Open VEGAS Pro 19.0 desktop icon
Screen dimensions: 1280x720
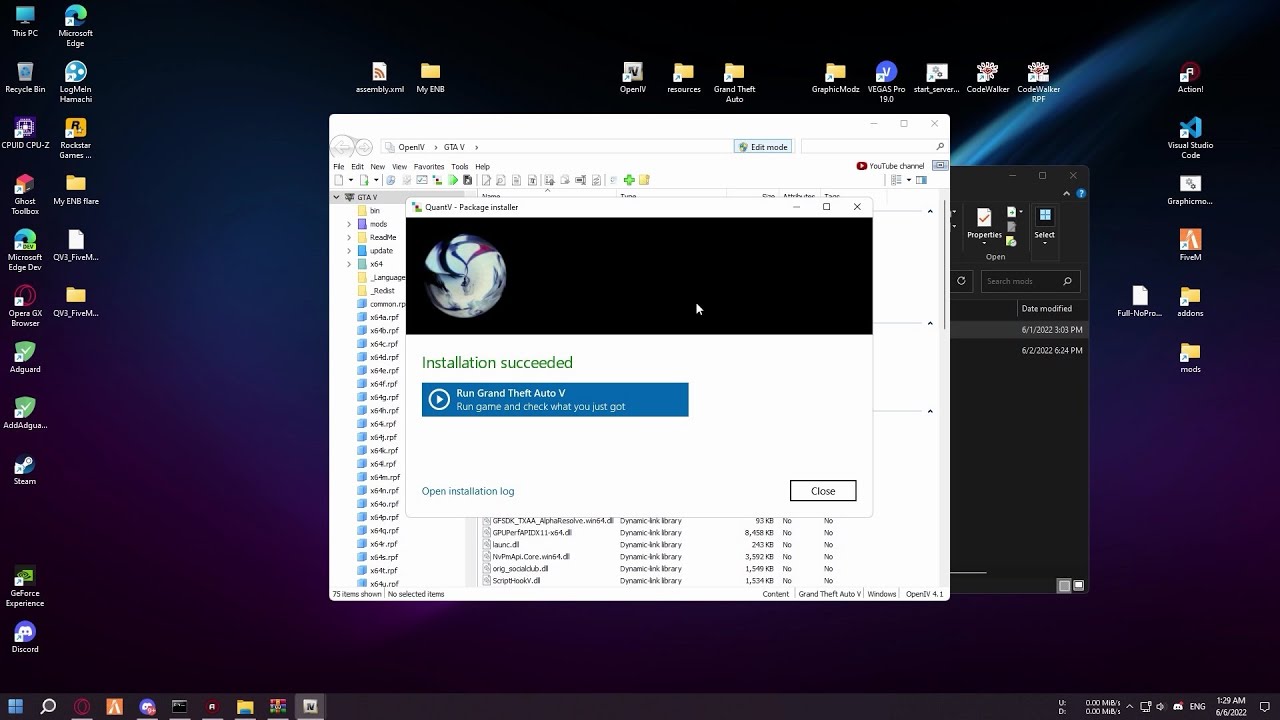(886, 82)
